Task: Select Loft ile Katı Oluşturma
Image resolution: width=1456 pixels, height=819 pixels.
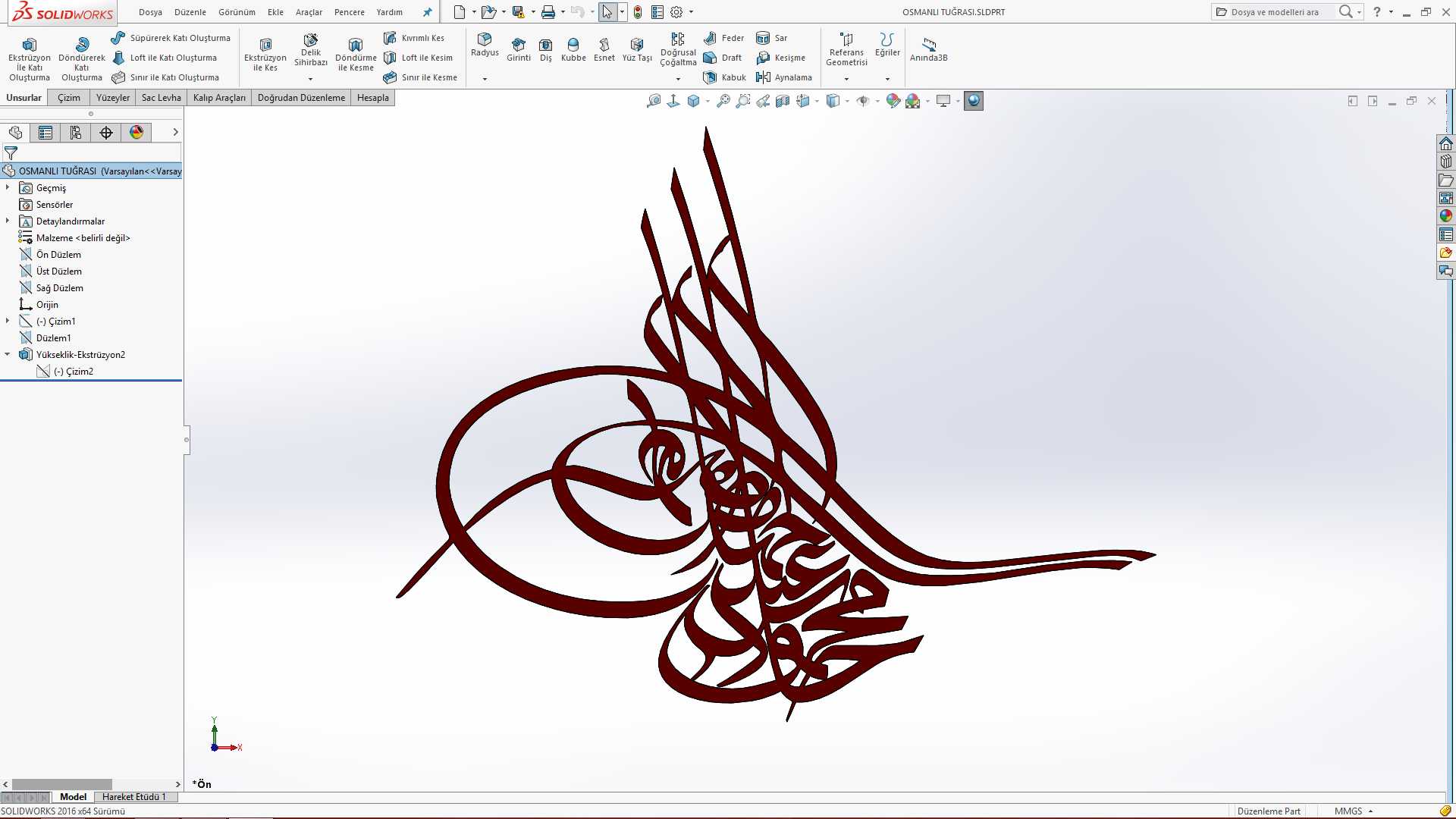Action: 165,58
